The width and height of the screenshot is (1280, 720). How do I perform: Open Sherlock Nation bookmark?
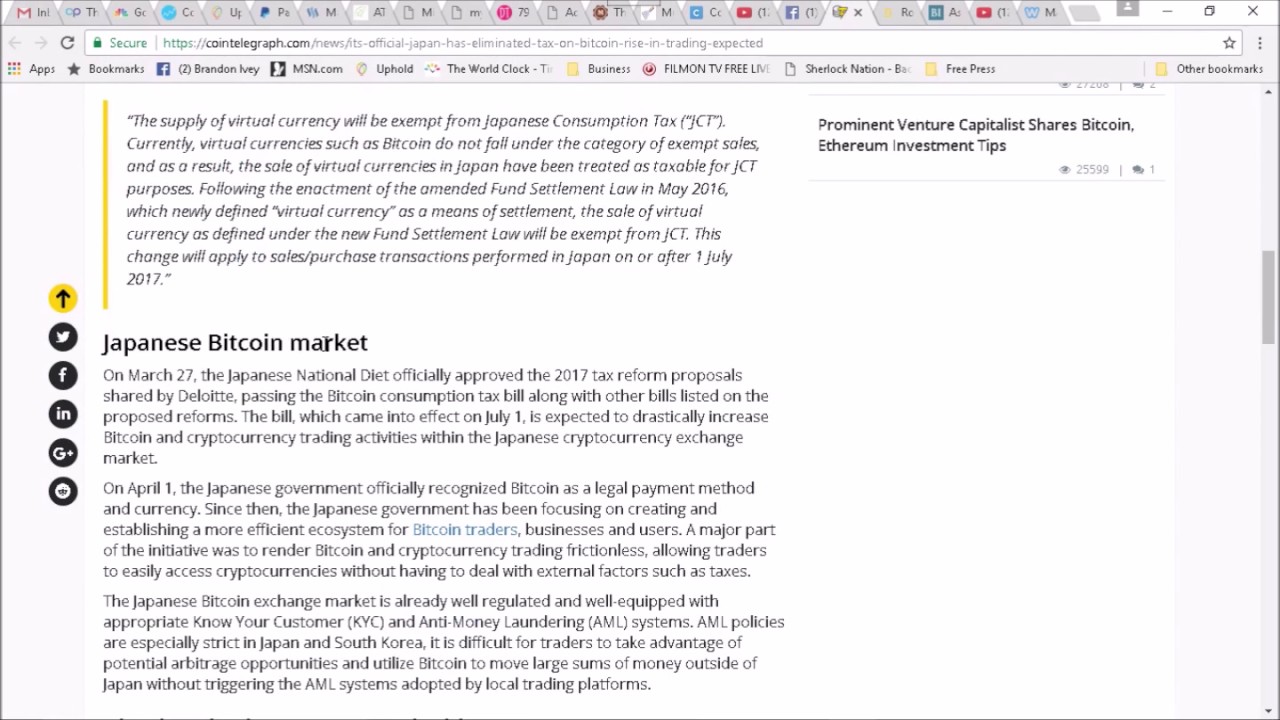[x=847, y=69]
